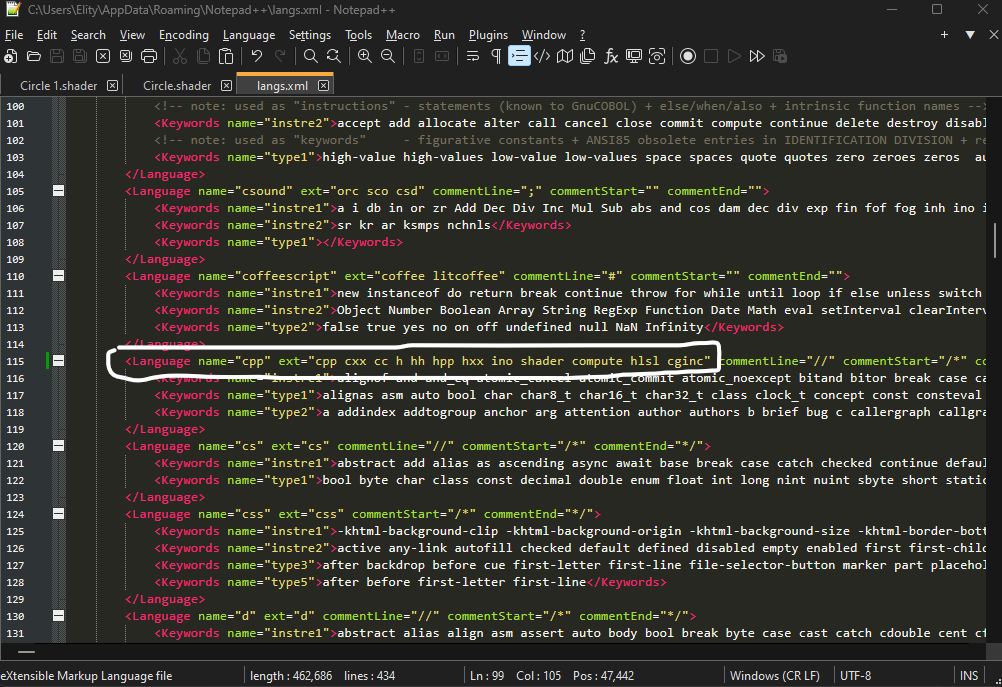1002x687 pixels.
Task: Open the user defined language dialog icon
Action: tap(542, 56)
